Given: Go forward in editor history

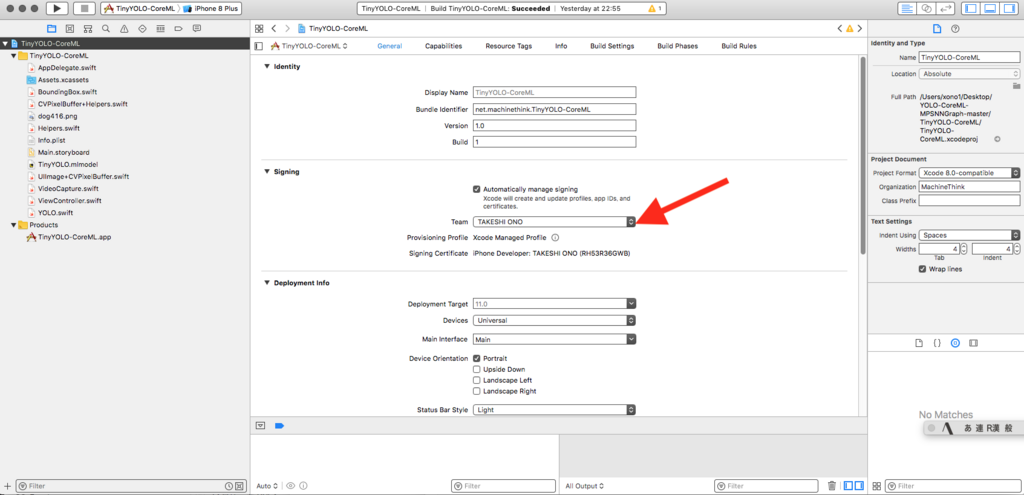Looking at the screenshot, I should (287, 29).
